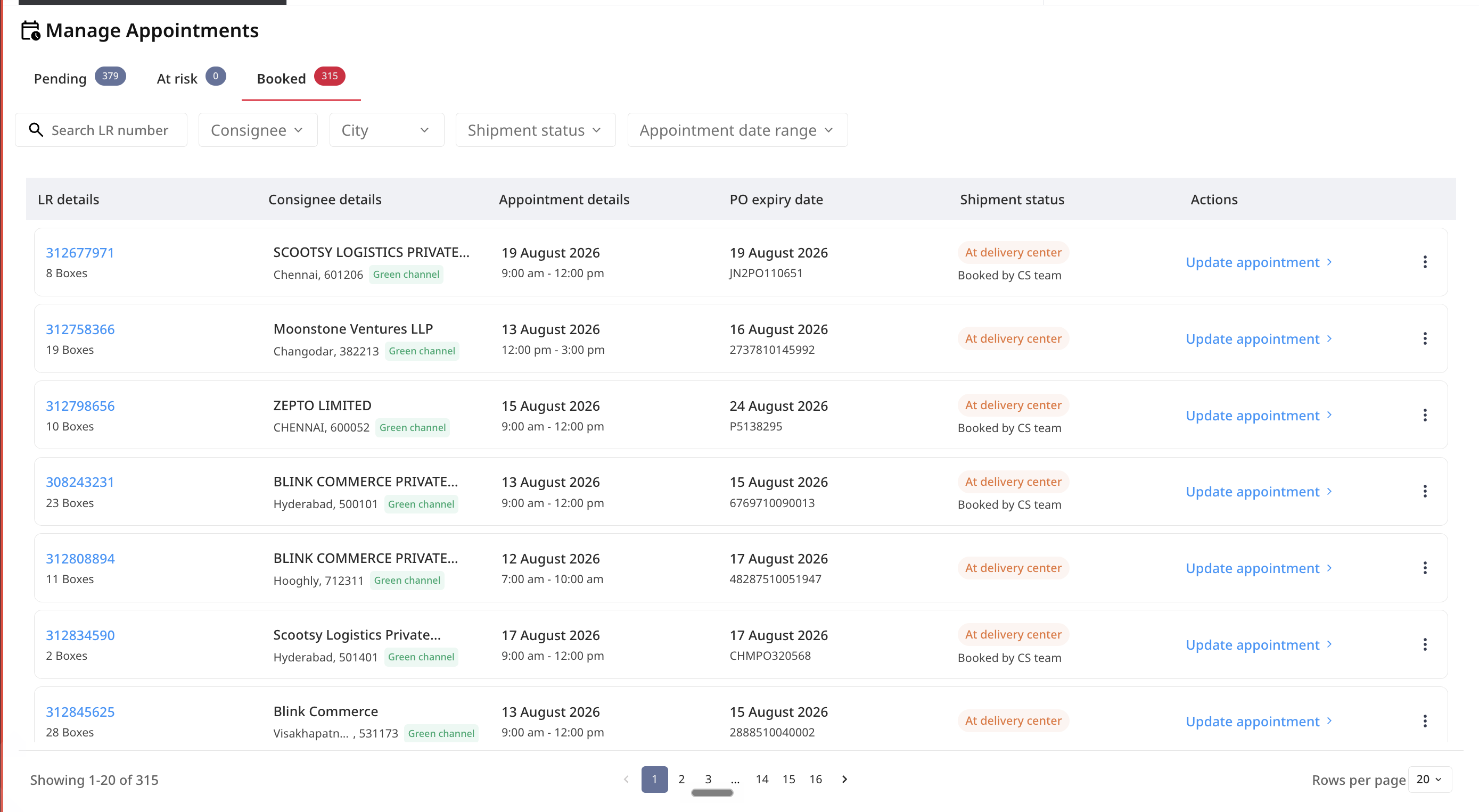
Task: Open the City filter dropdown
Action: click(387, 130)
